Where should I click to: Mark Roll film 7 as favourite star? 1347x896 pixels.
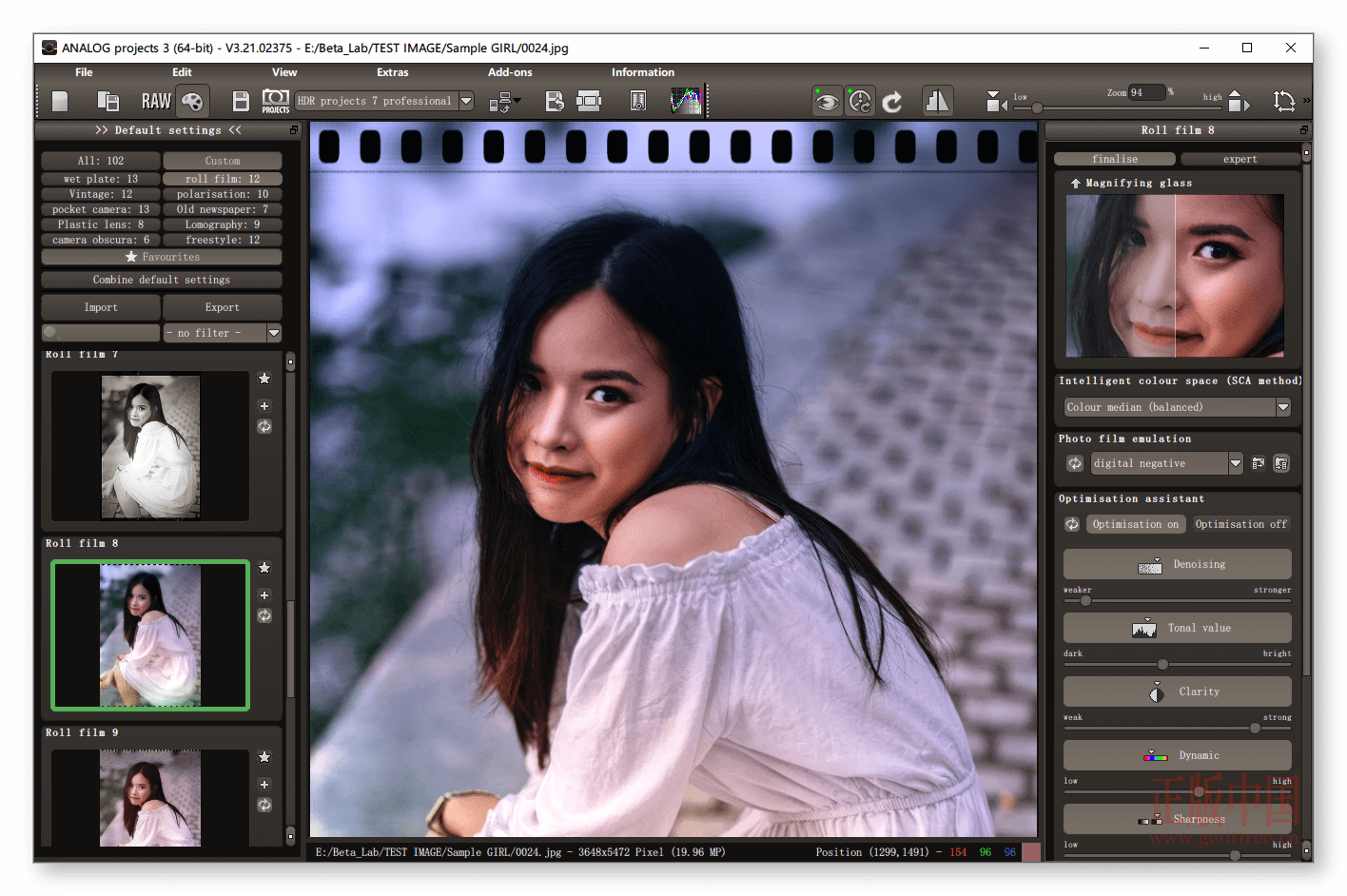pyautogui.click(x=264, y=379)
